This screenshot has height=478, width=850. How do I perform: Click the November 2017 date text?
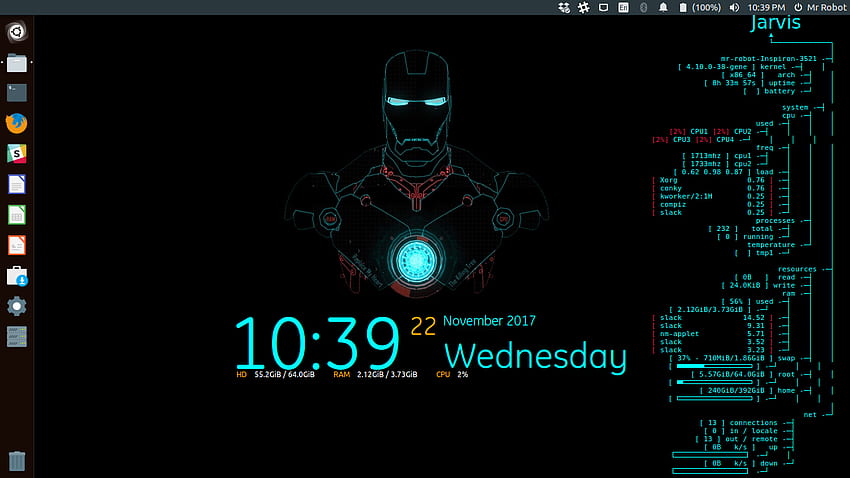[x=489, y=321]
